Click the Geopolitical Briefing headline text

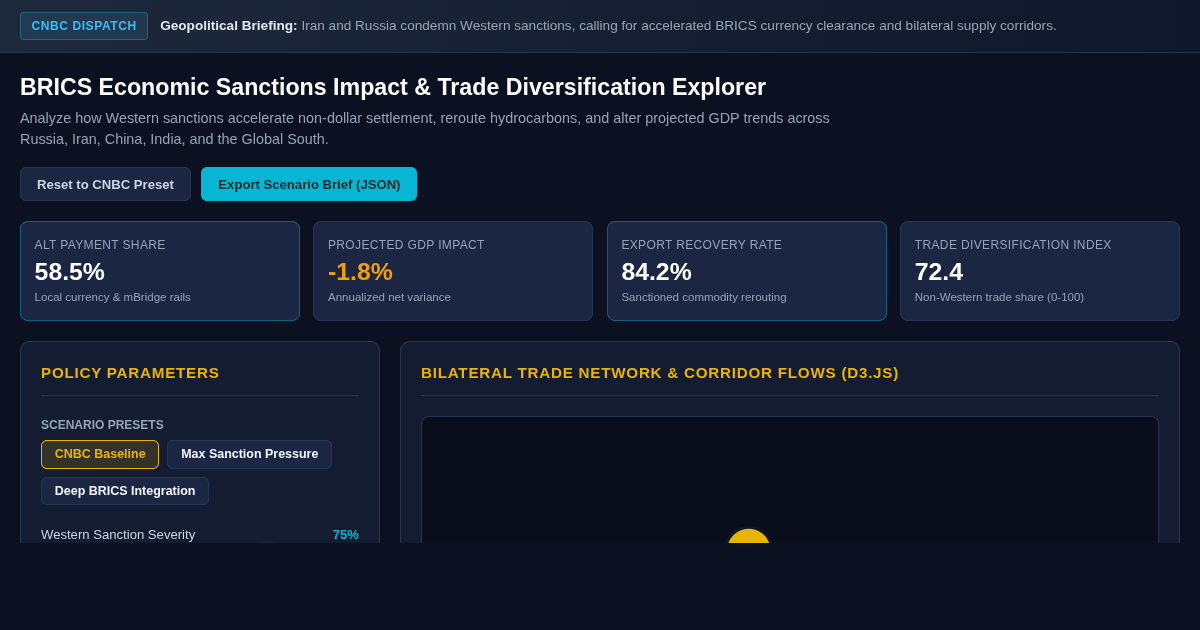[x=608, y=26]
